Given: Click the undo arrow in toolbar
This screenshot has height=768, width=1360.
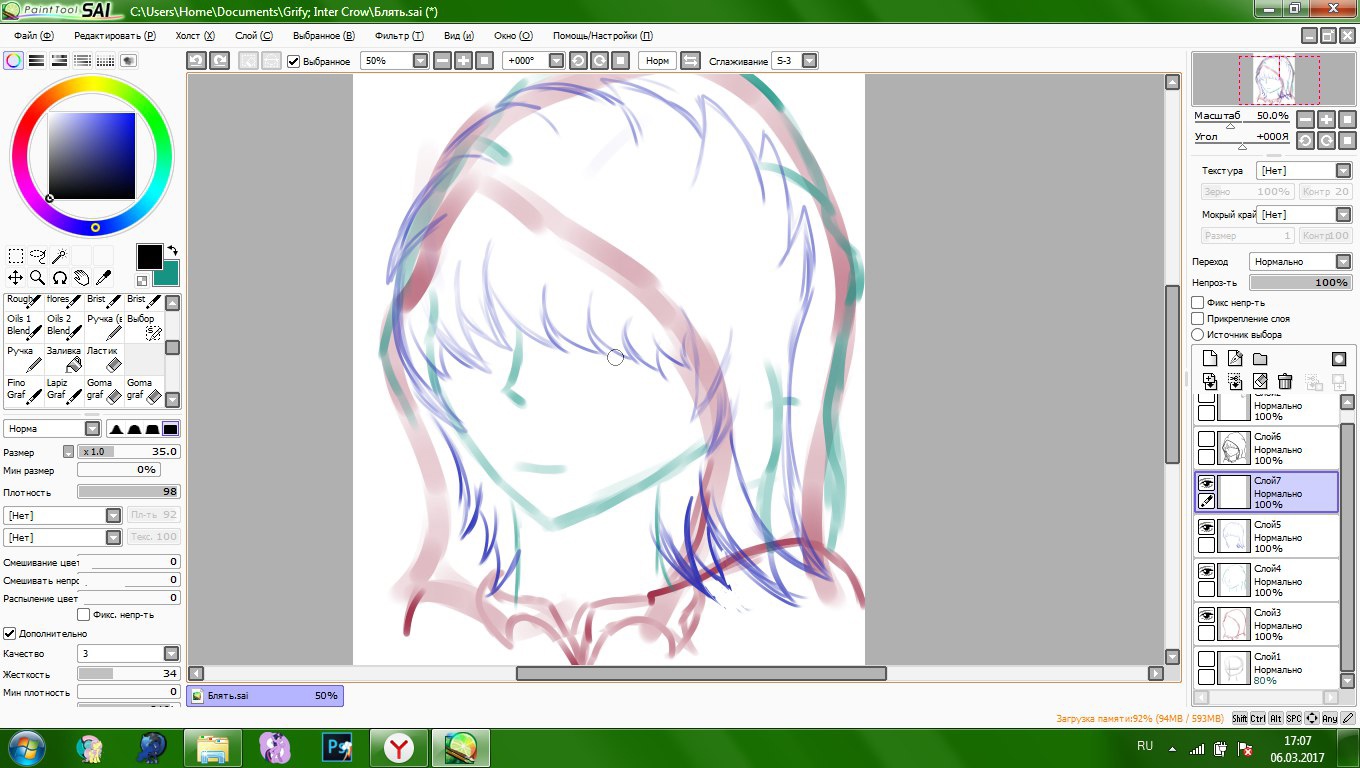Looking at the screenshot, I should point(197,61).
